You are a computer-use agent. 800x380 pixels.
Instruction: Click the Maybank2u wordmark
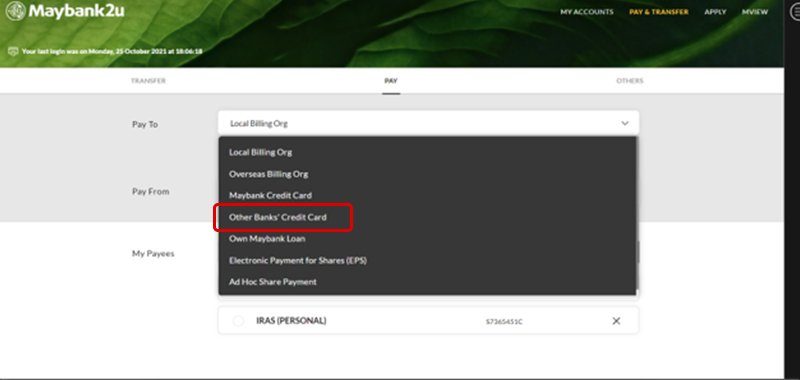click(76, 11)
